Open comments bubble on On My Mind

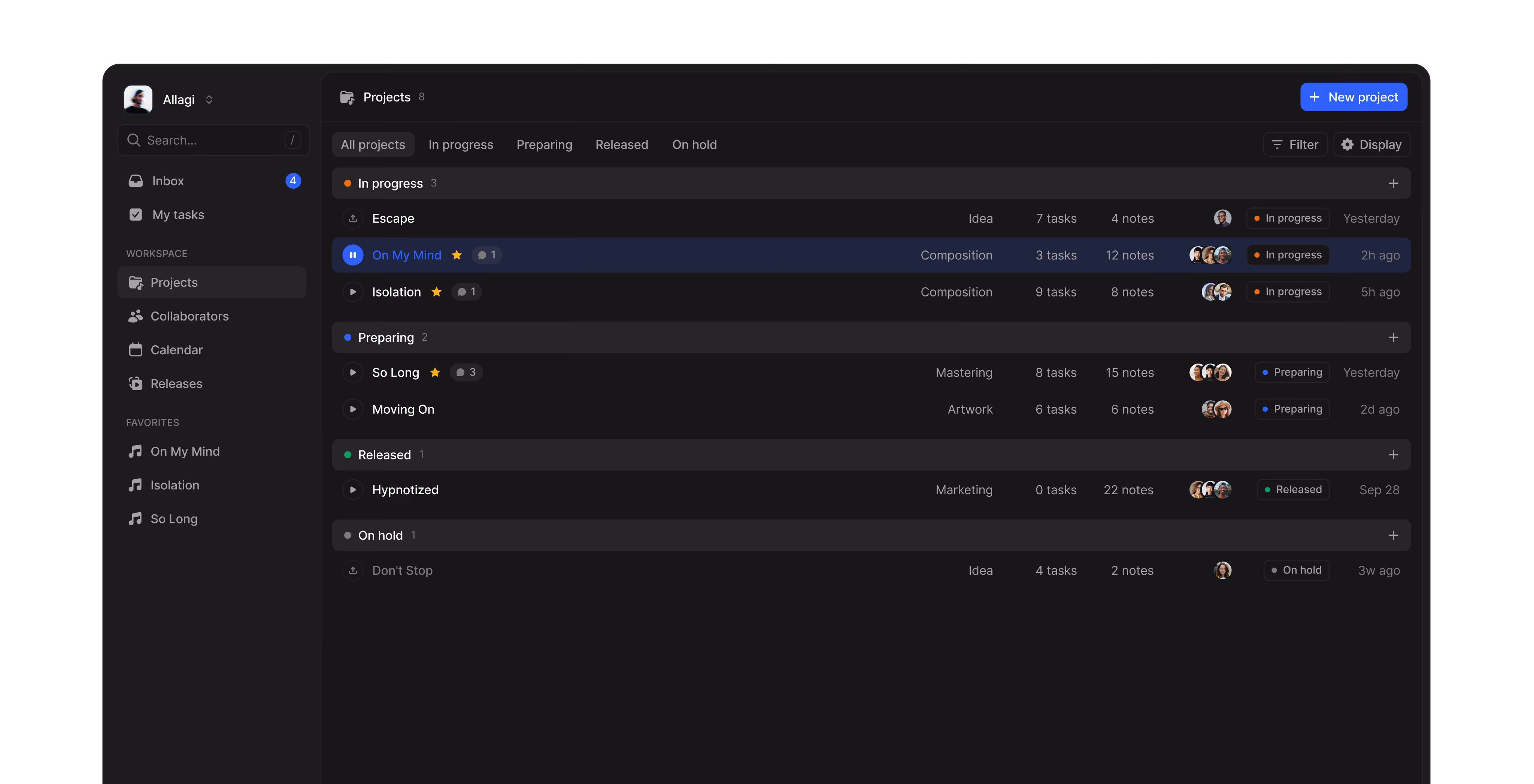point(486,255)
